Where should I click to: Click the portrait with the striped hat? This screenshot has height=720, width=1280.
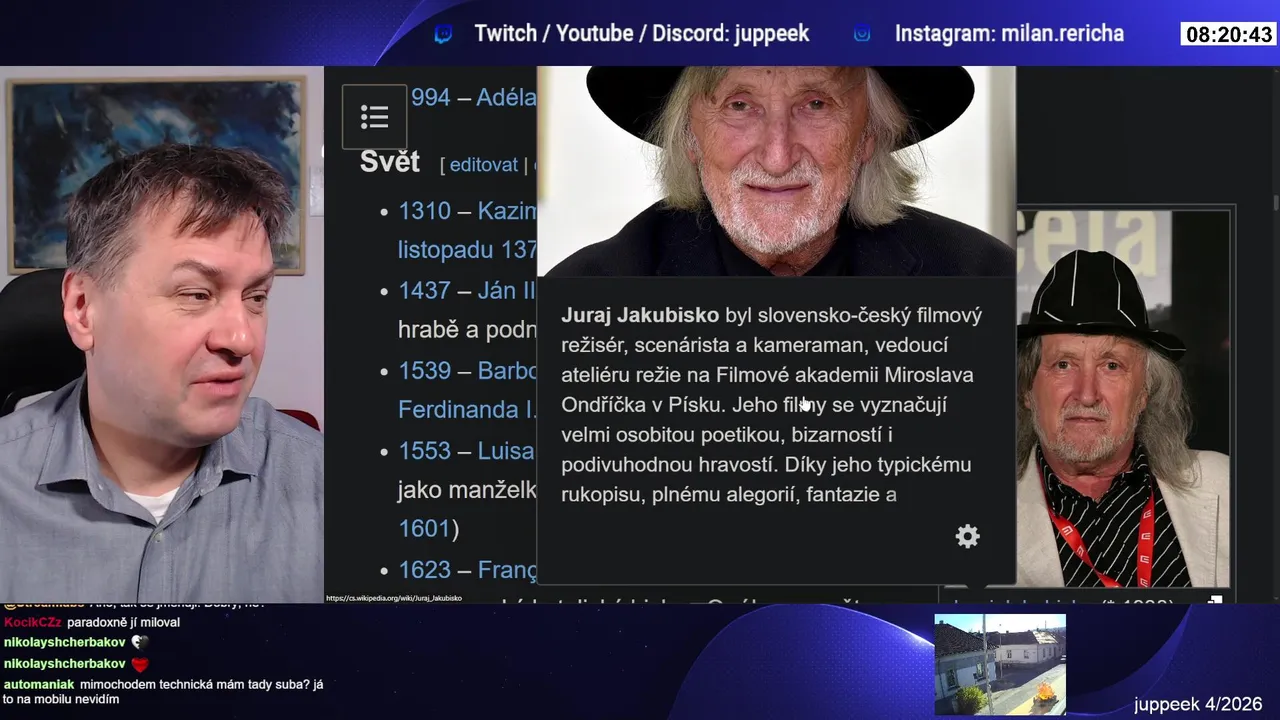click(x=1124, y=398)
